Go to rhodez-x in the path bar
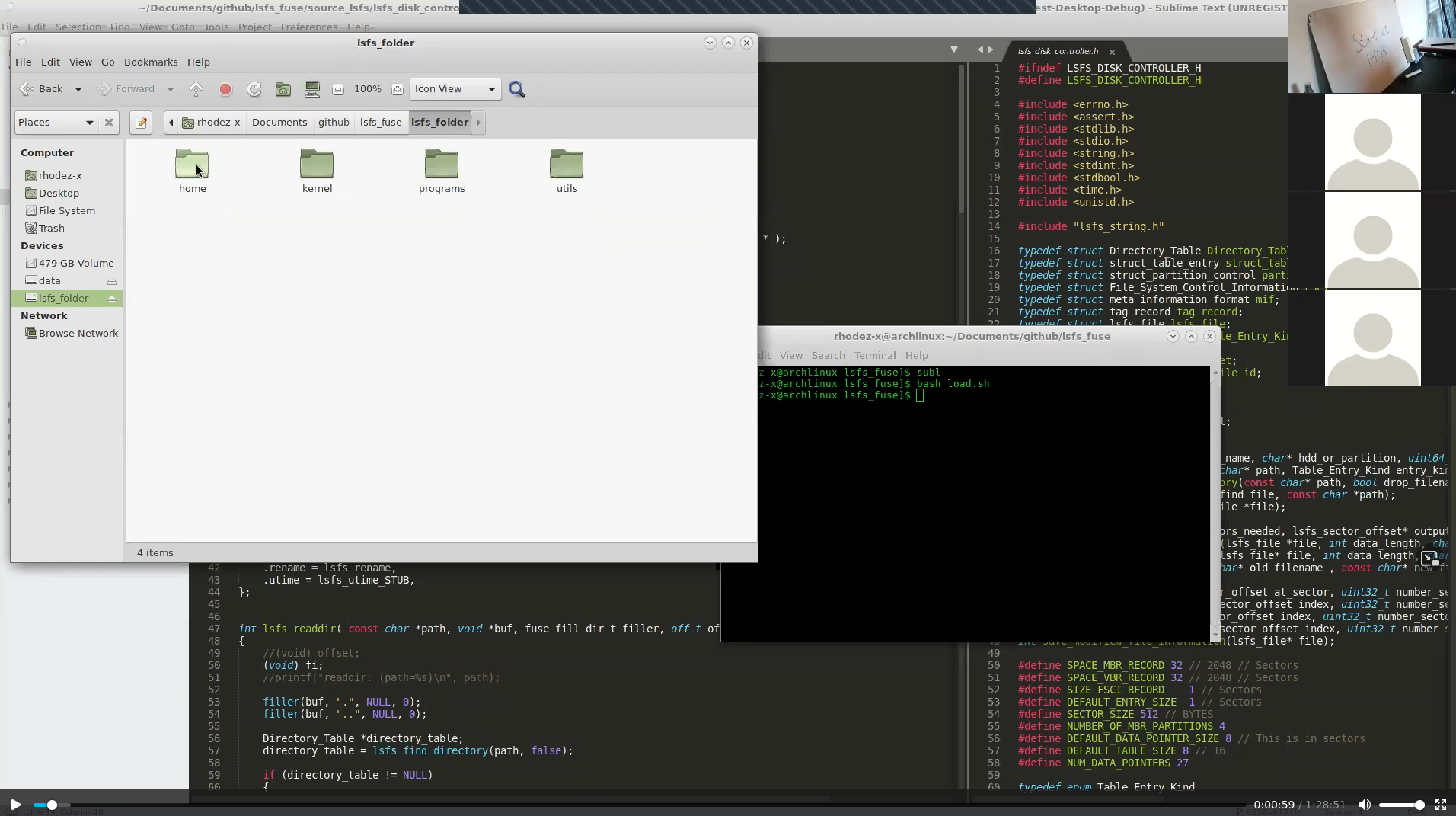The width and height of the screenshot is (1456, 816). (211, 123)
